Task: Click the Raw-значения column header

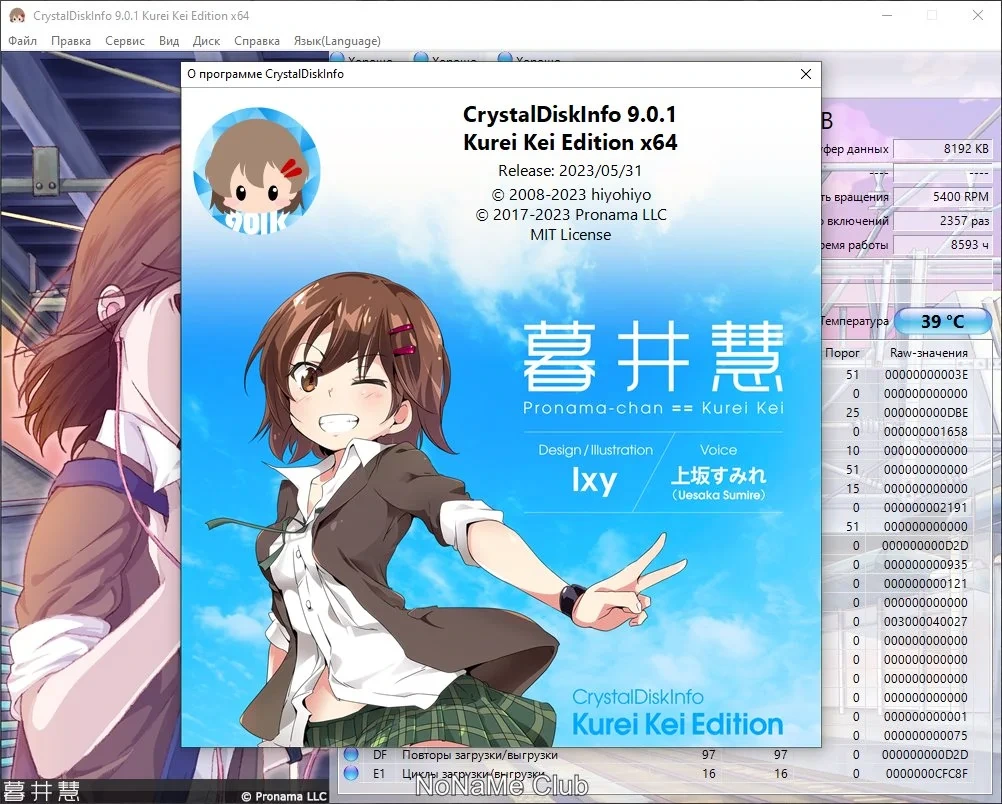Action: pos(929,353)
